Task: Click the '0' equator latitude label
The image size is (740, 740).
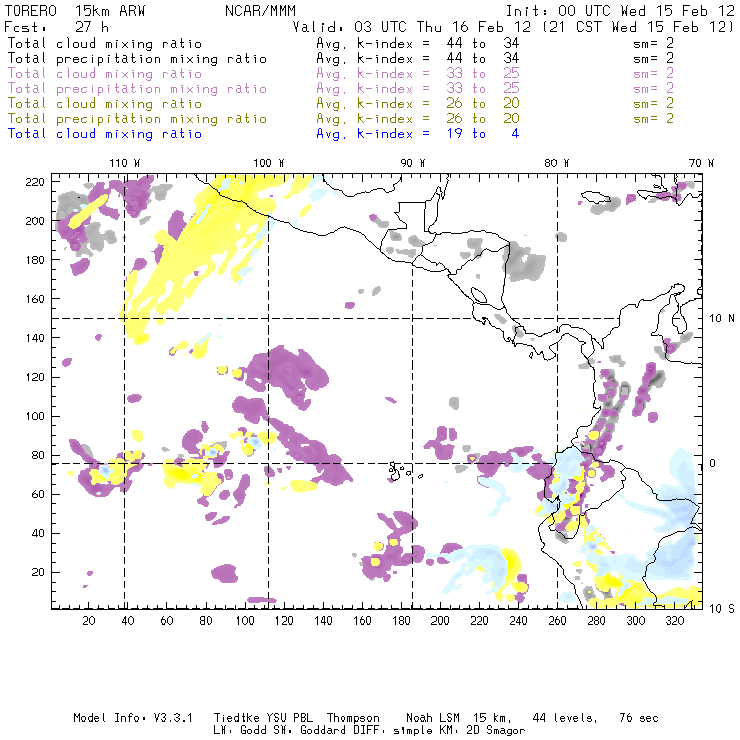Action: [x=713, y=463]
